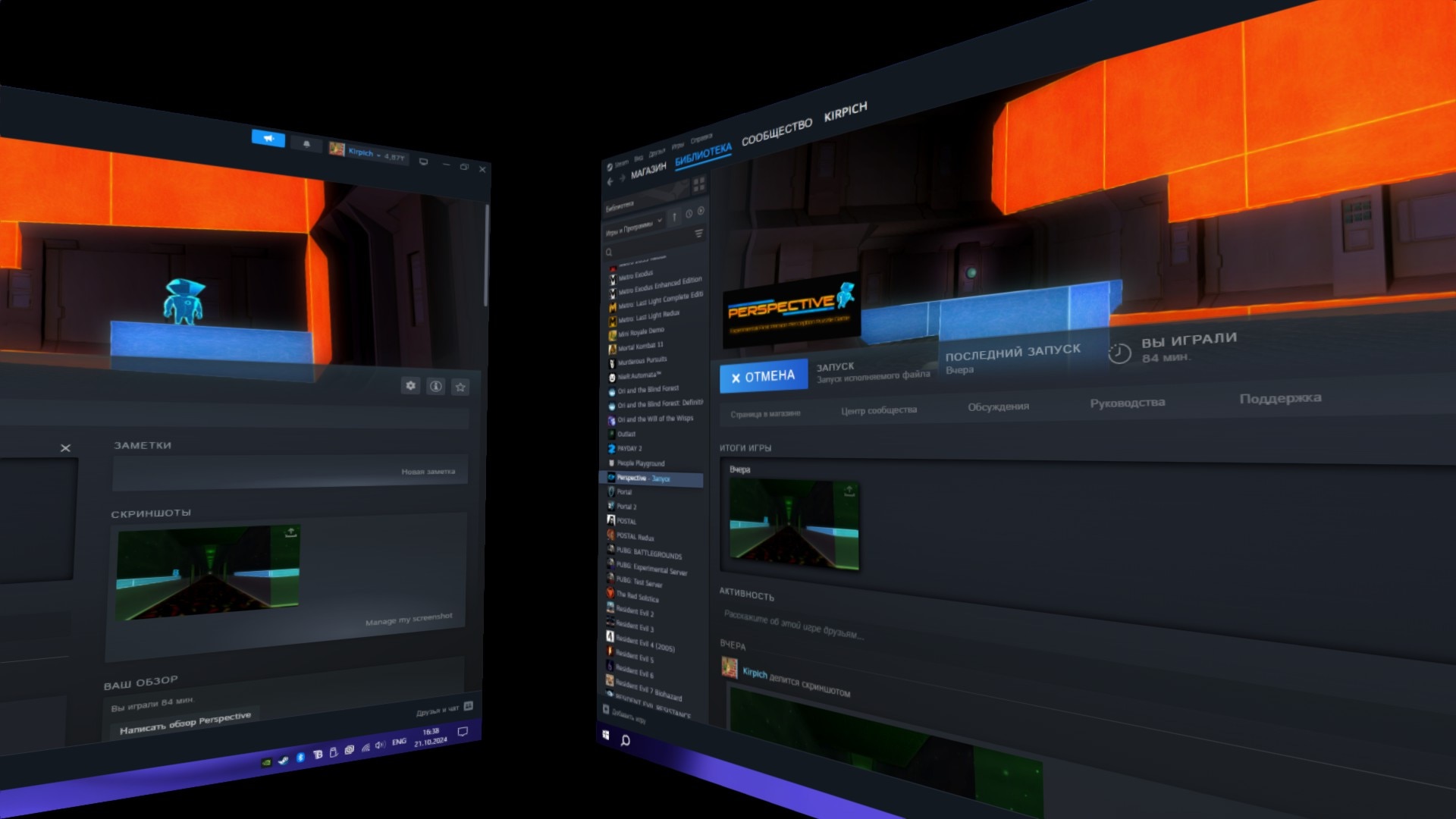This screenshot has width=1456, height=819.
Task: Click the Kirpich avatar in top bar
Action: 337,149
